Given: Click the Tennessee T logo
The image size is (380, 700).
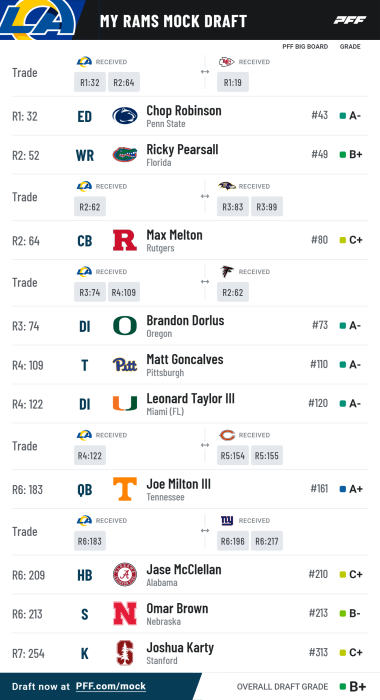Looking at the screenshot, I should click(x=125, y=489).
